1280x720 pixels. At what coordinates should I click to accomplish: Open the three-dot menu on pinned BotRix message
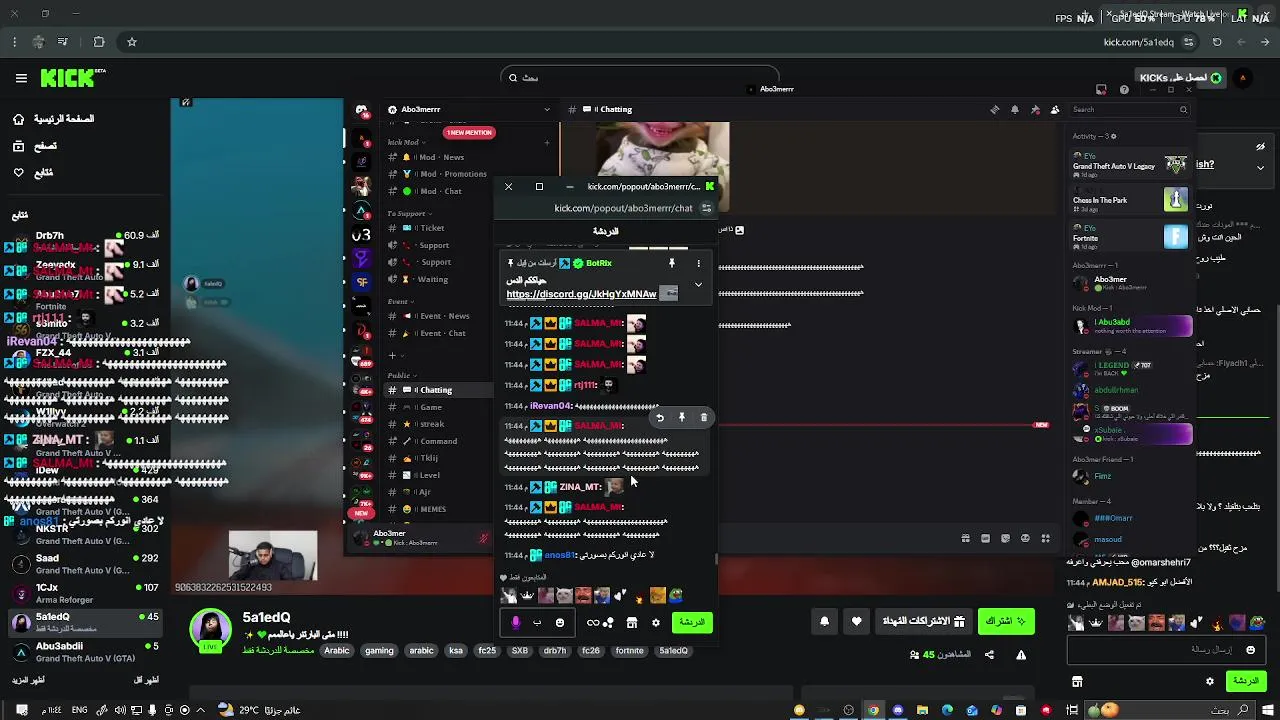[698, 263]
